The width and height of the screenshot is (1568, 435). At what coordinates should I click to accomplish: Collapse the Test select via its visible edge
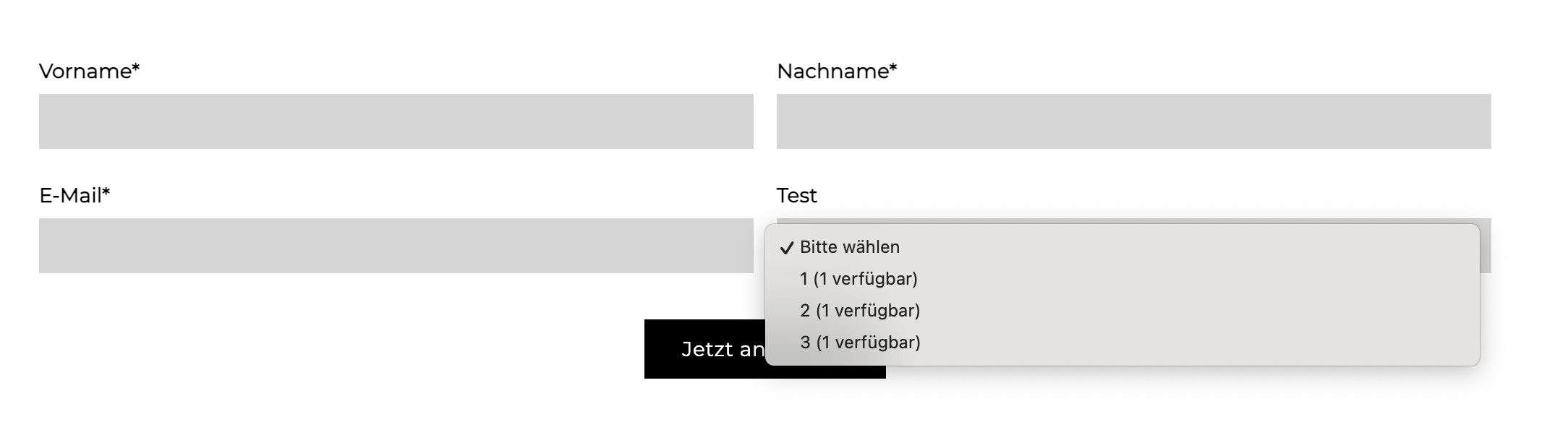1486,246
